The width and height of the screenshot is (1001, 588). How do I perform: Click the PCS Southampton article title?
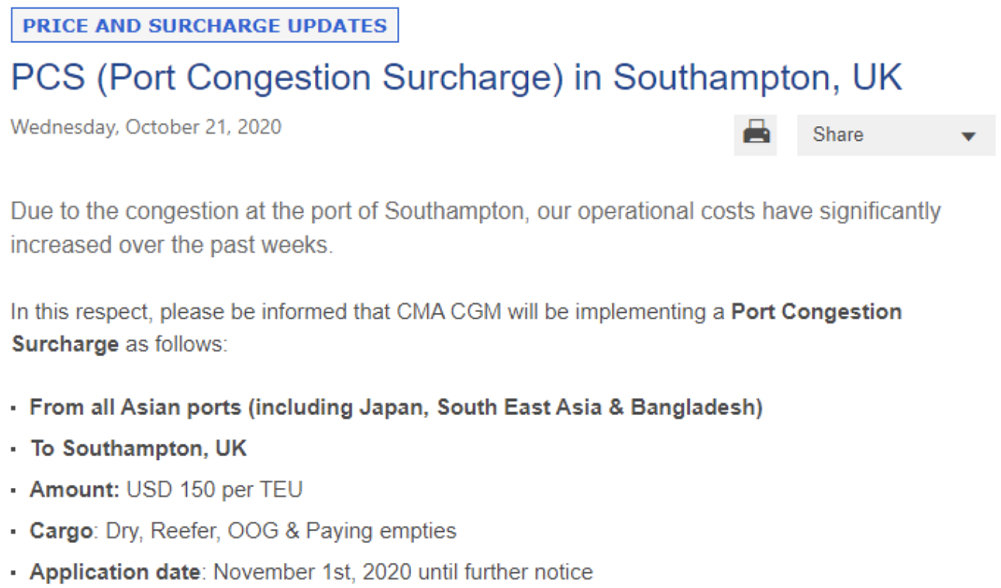[x=456, y=77]
